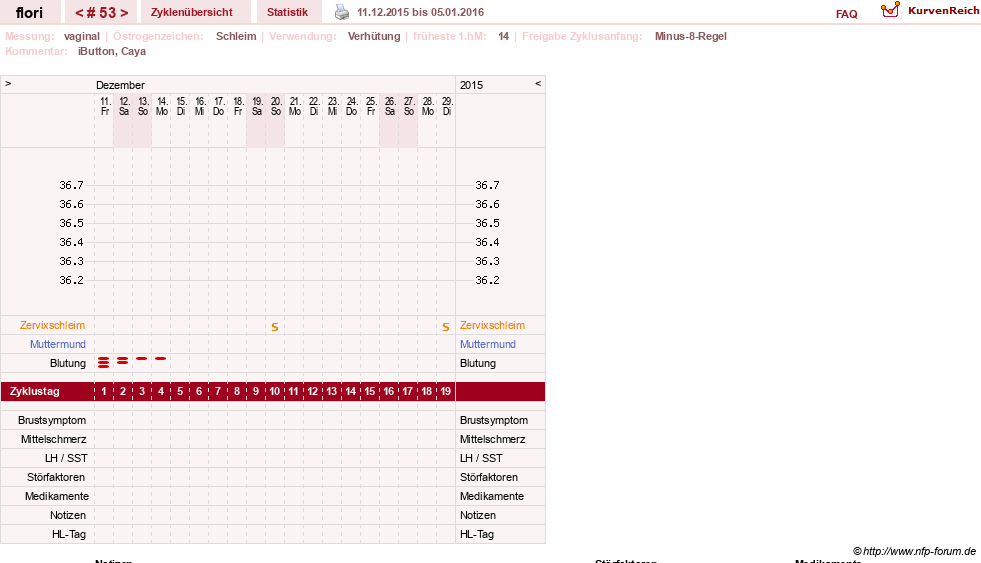This screenshot has width=981, height=563.
Task: Click the left Zervixschleim row label
Action: pos(53,325)
